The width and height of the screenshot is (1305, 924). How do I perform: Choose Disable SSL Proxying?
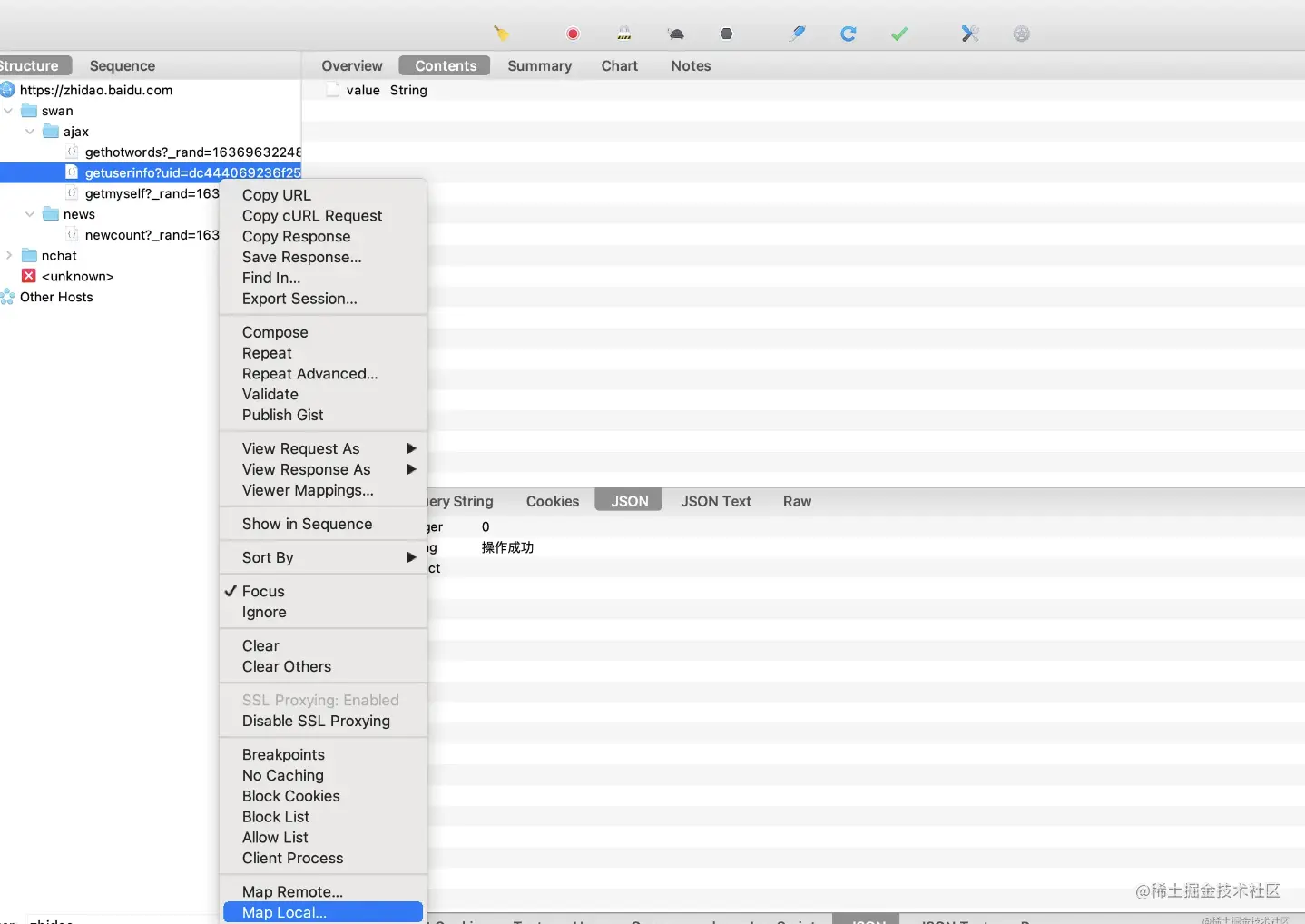pyautogui.click(x=323, y=721)
